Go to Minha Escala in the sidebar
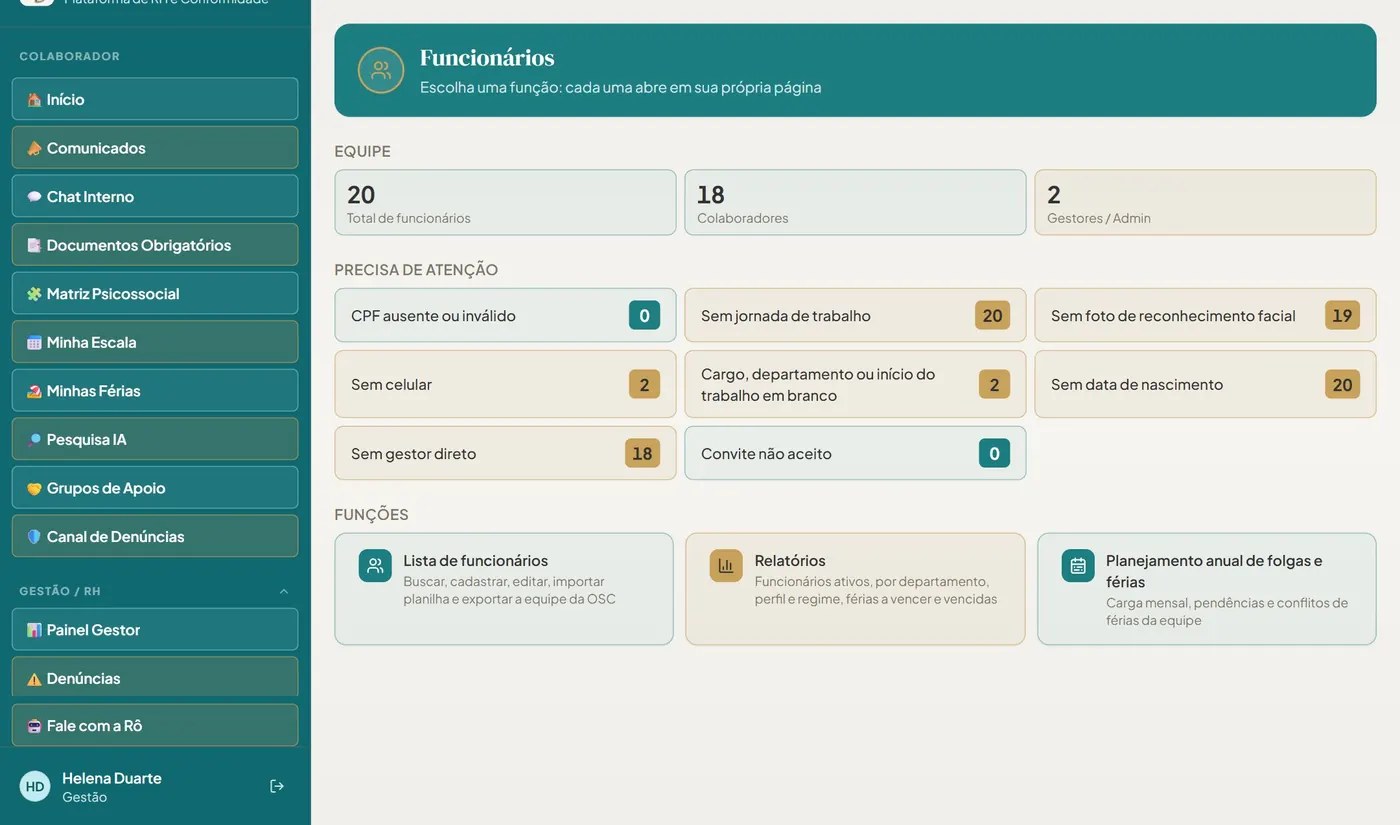 (x=155, y=342)
